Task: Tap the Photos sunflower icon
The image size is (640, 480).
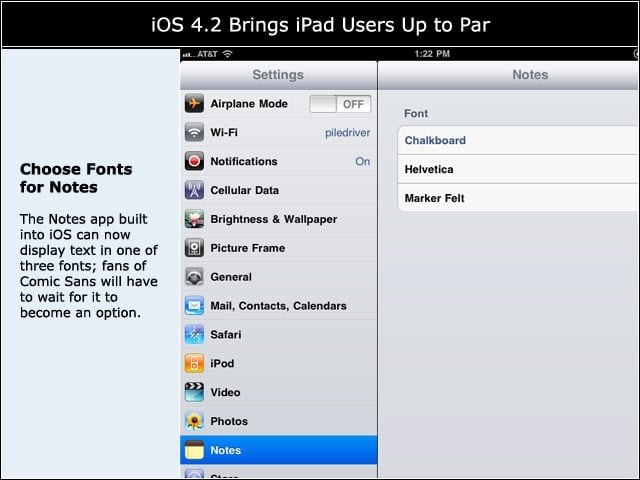Action: pos(194,421)
